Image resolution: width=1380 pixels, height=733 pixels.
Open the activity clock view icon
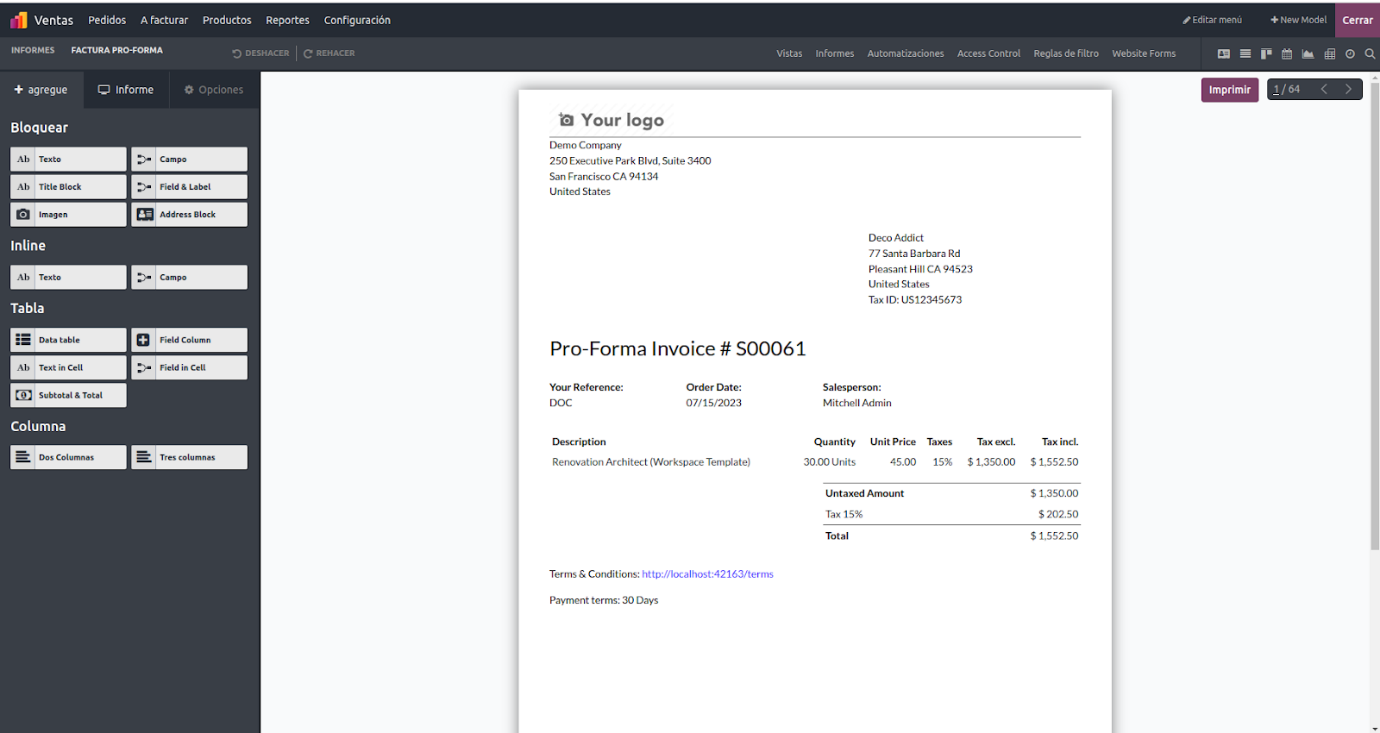pos(1350,54)
